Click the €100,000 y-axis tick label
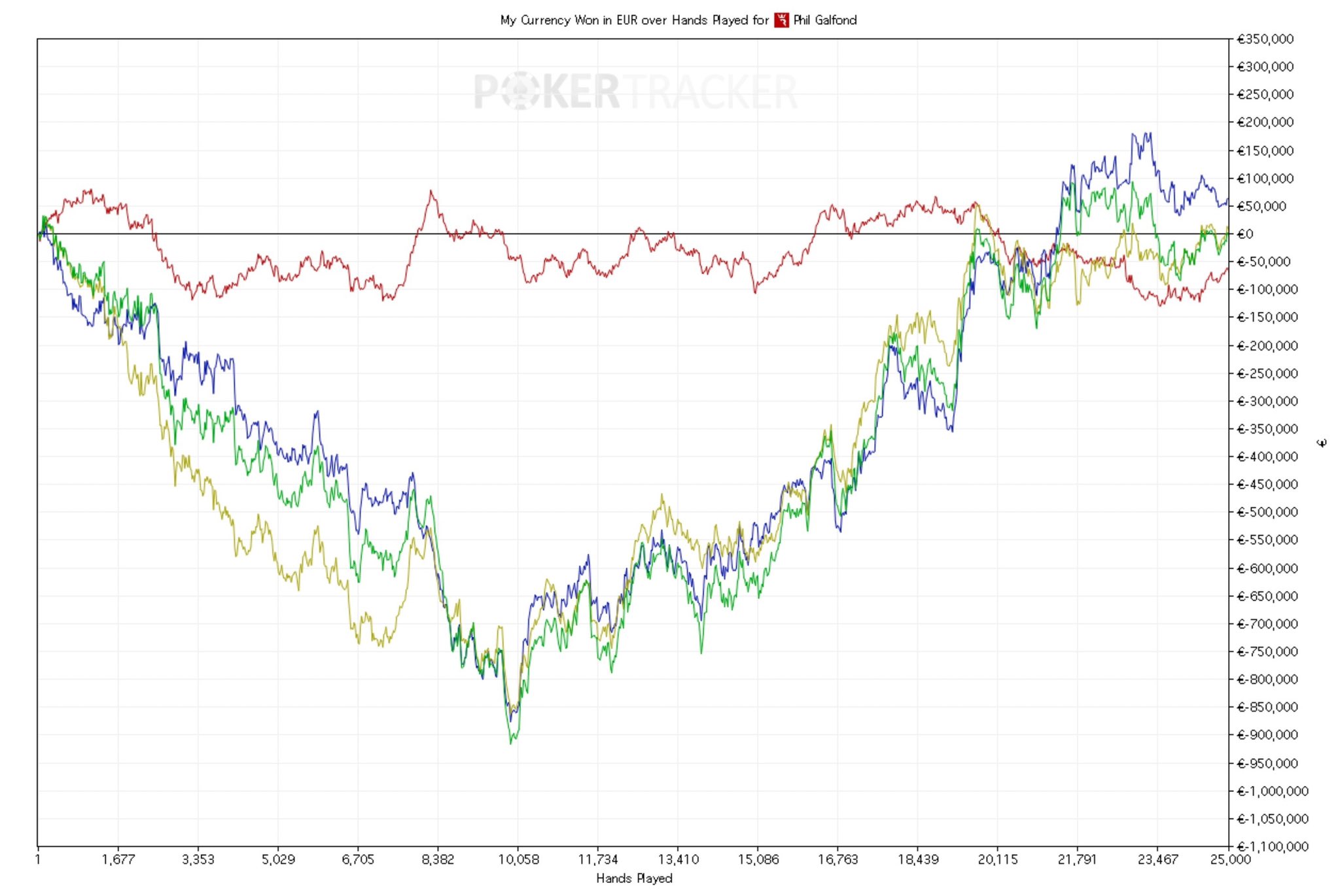Screen dimensions: 1340x896 1265,179
